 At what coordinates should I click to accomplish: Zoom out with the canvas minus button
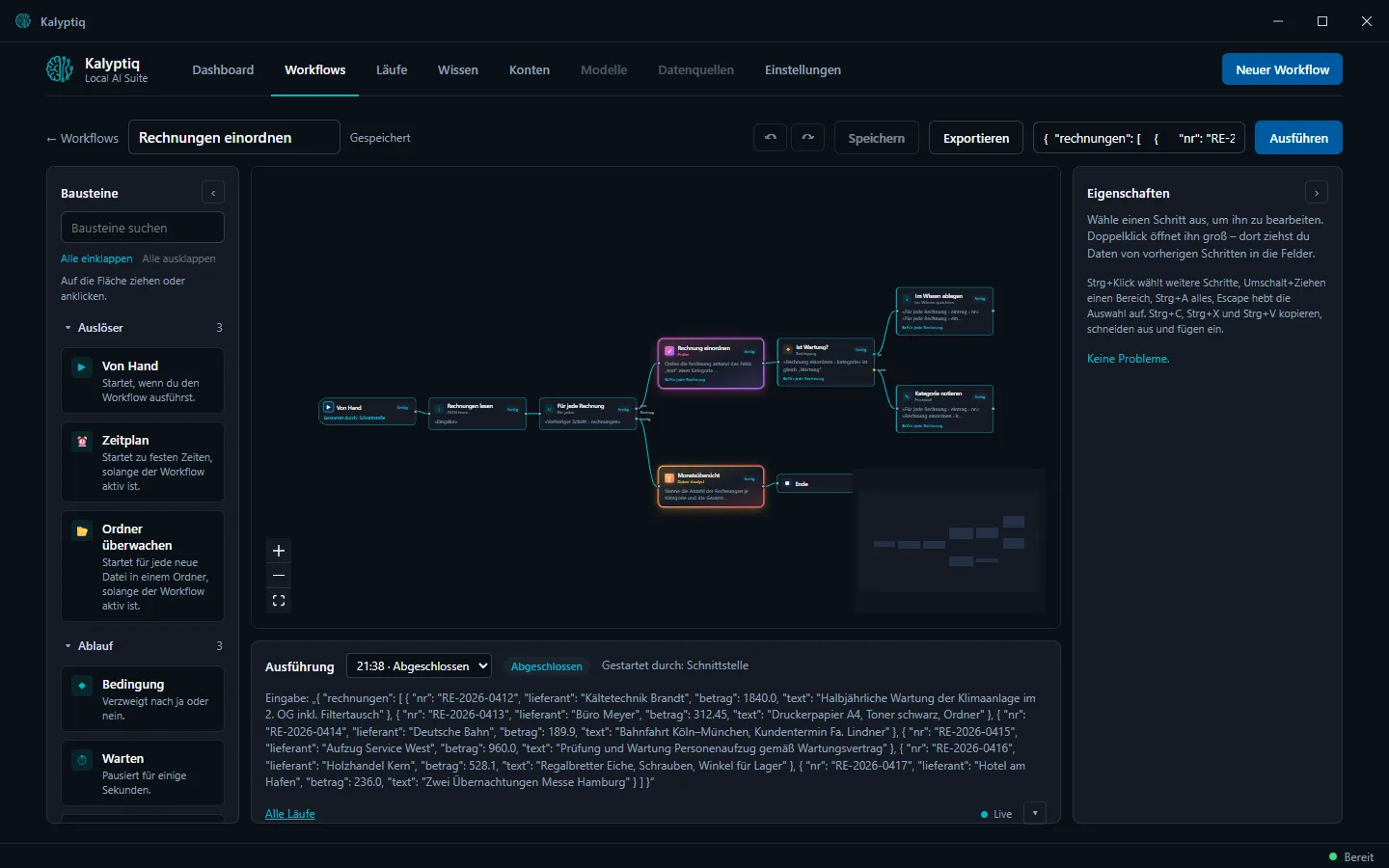point(279,576)
